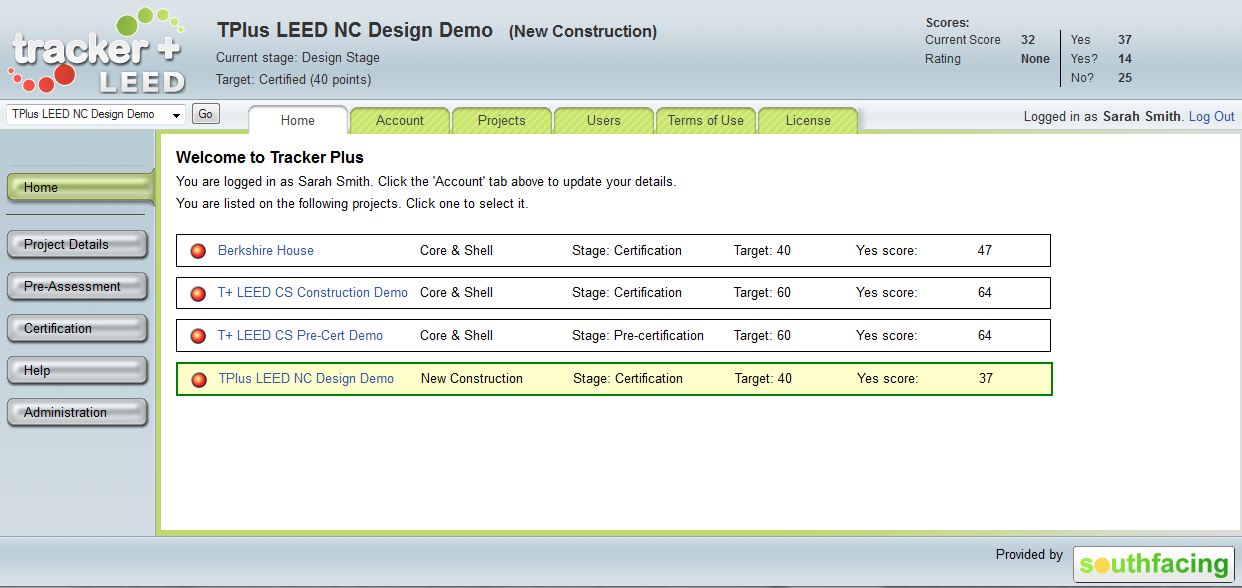Click the Tracker Plus LEED logo
The width and height of the screenshot is (1242, 588).
(98, 52)
